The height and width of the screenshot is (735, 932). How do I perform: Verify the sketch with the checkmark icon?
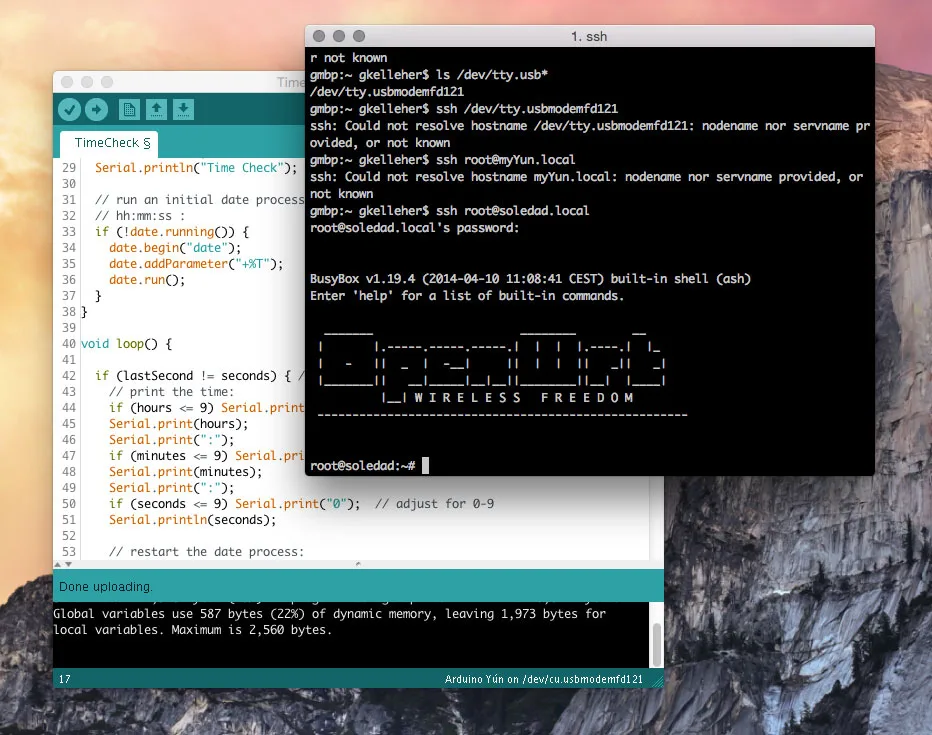click(67, 110)
